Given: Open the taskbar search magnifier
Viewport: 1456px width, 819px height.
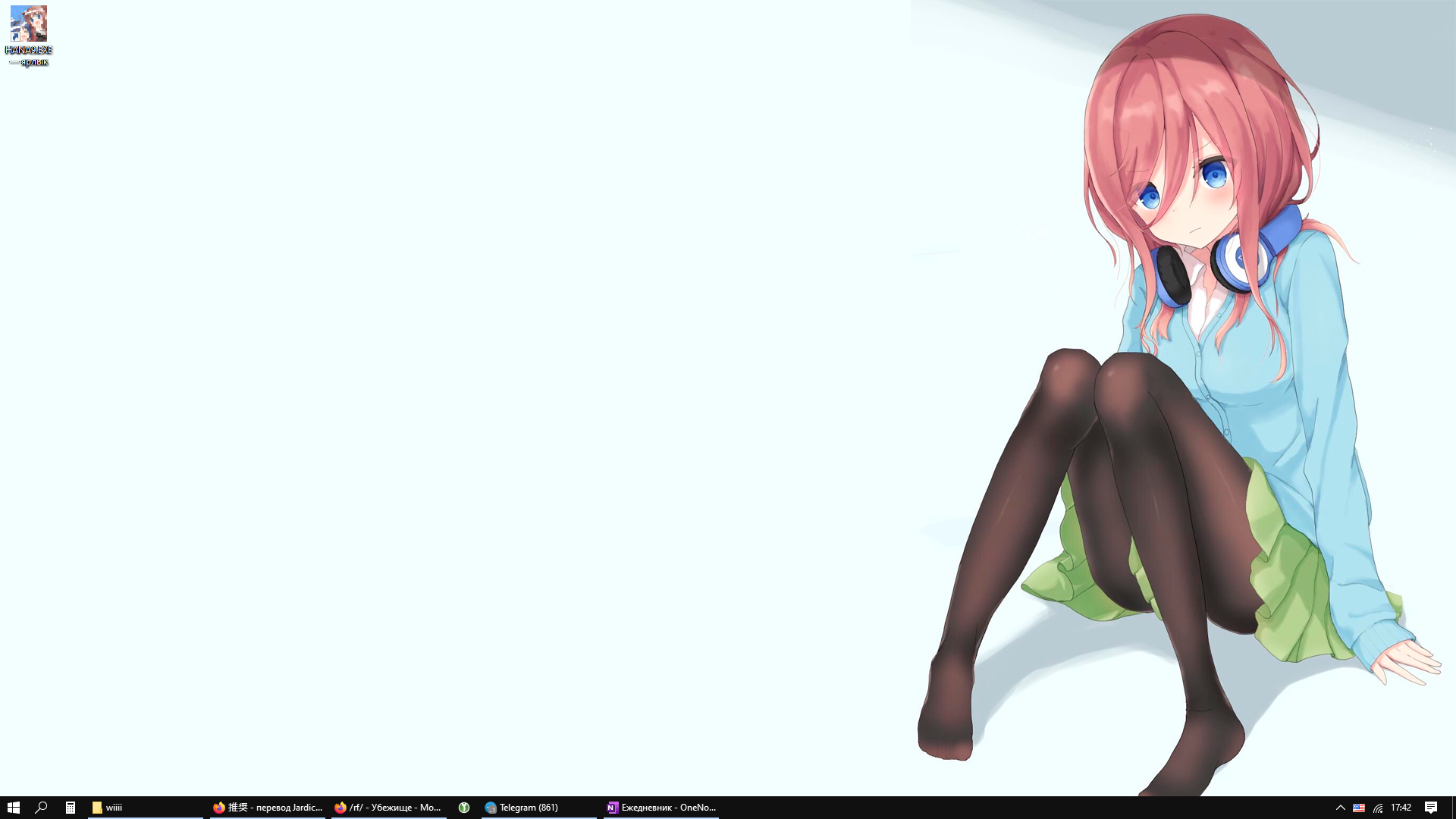Looking at the screenshot, I should tap(42, 808).
